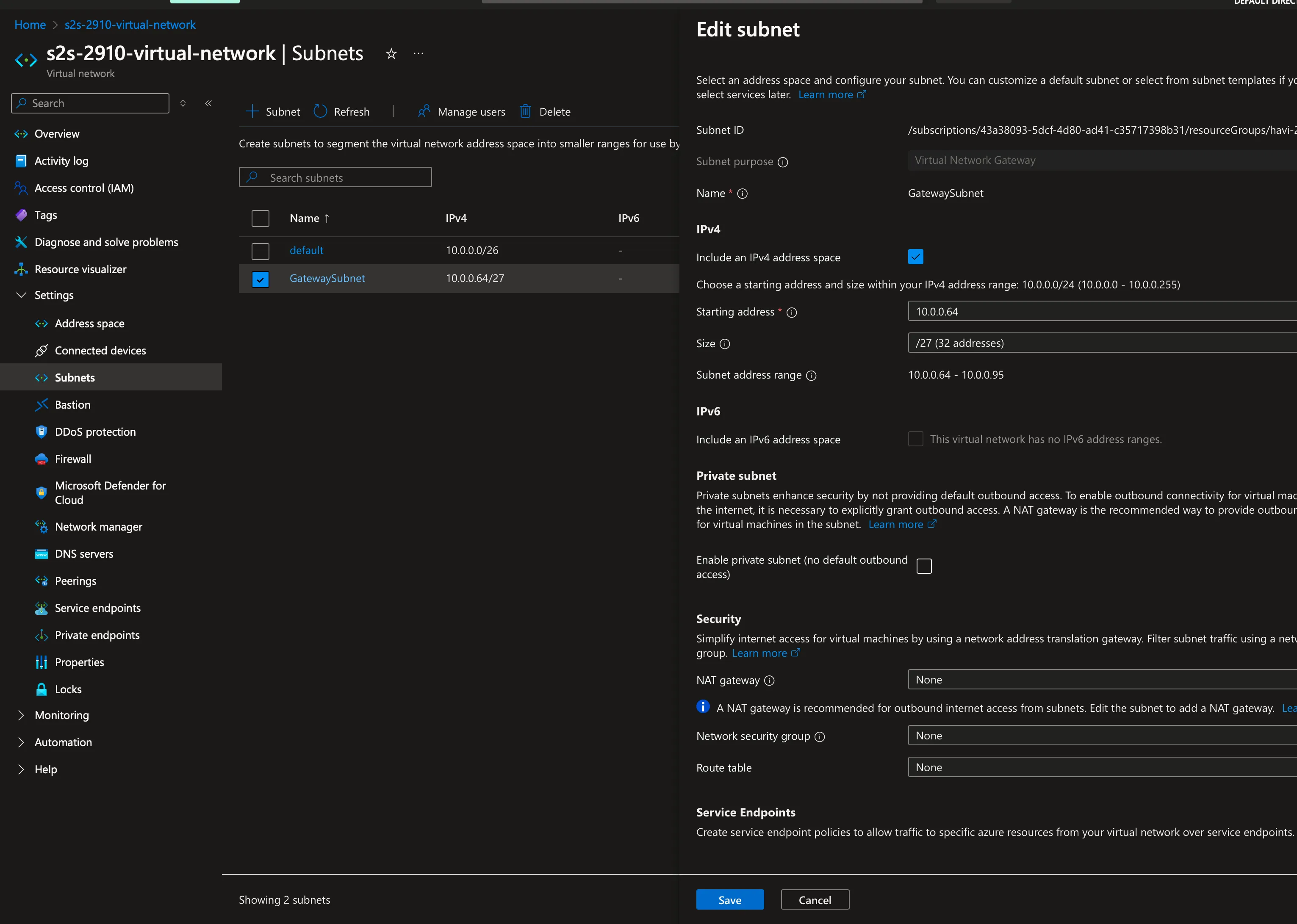The width and height of the screenshot is (1297, 924).
Task: Switch to Address space settings
Action: (x=90, y=323)
